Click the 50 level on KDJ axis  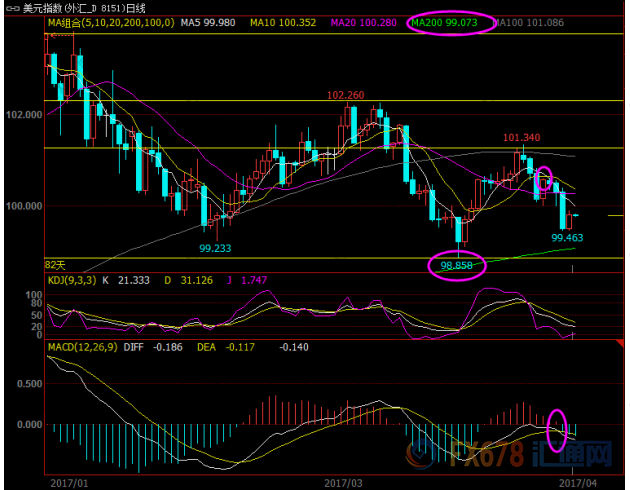(37, 315)
